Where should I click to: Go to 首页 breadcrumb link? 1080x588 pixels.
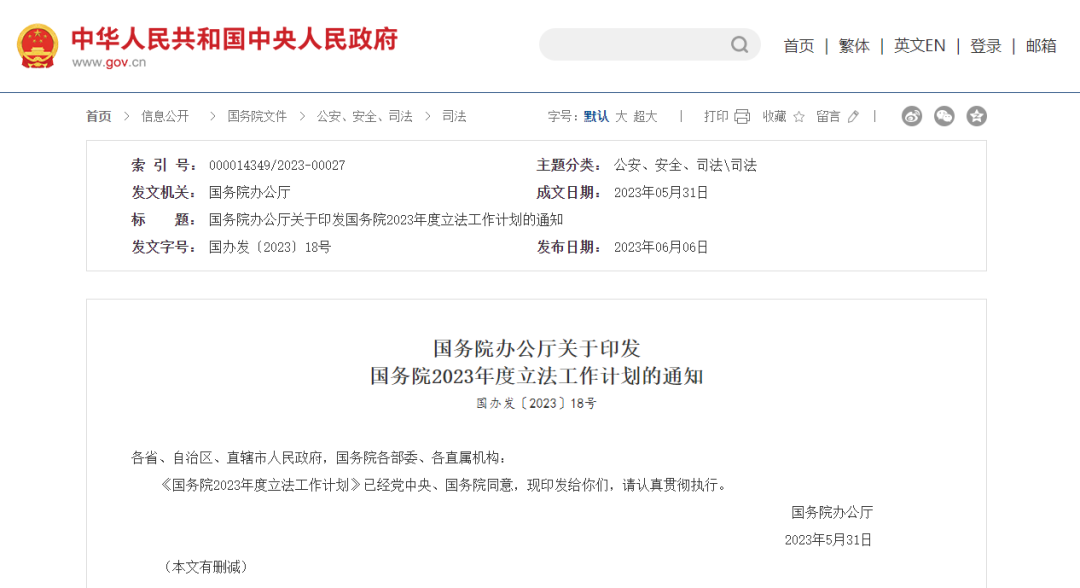(x=98, y=116)
